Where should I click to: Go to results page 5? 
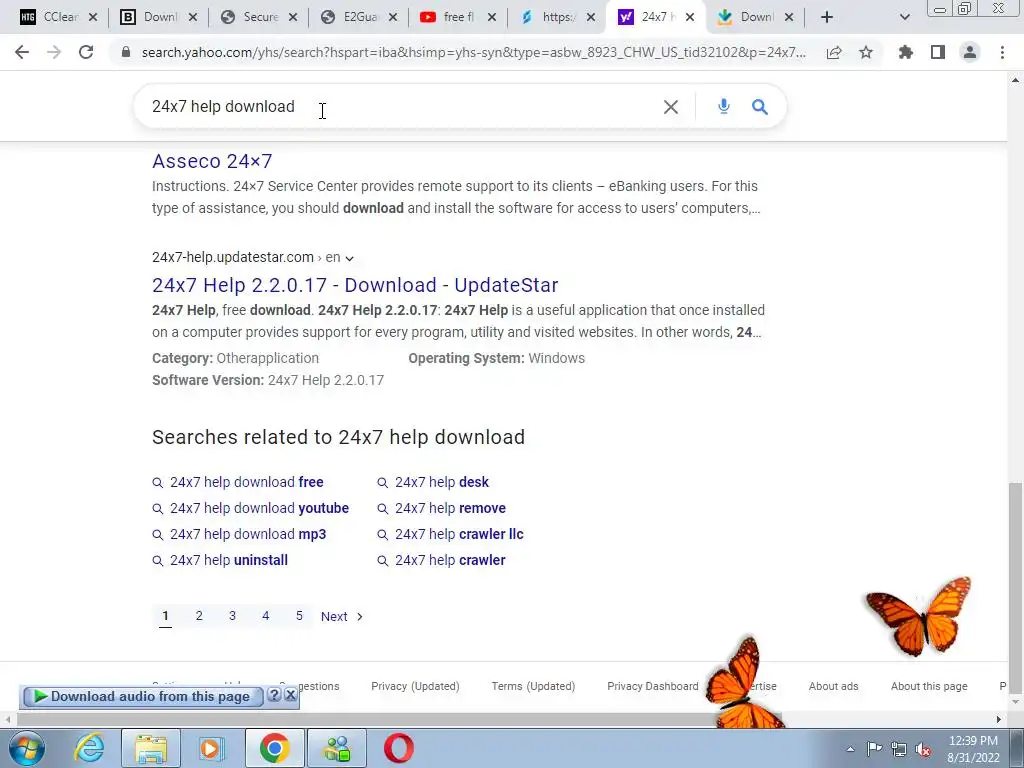click(299, 616)
